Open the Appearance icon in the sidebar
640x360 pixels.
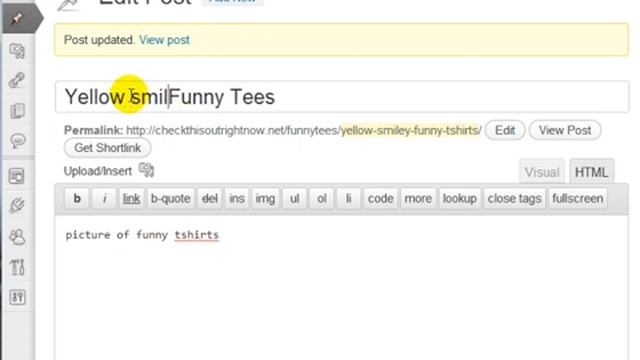pos(17,176)
